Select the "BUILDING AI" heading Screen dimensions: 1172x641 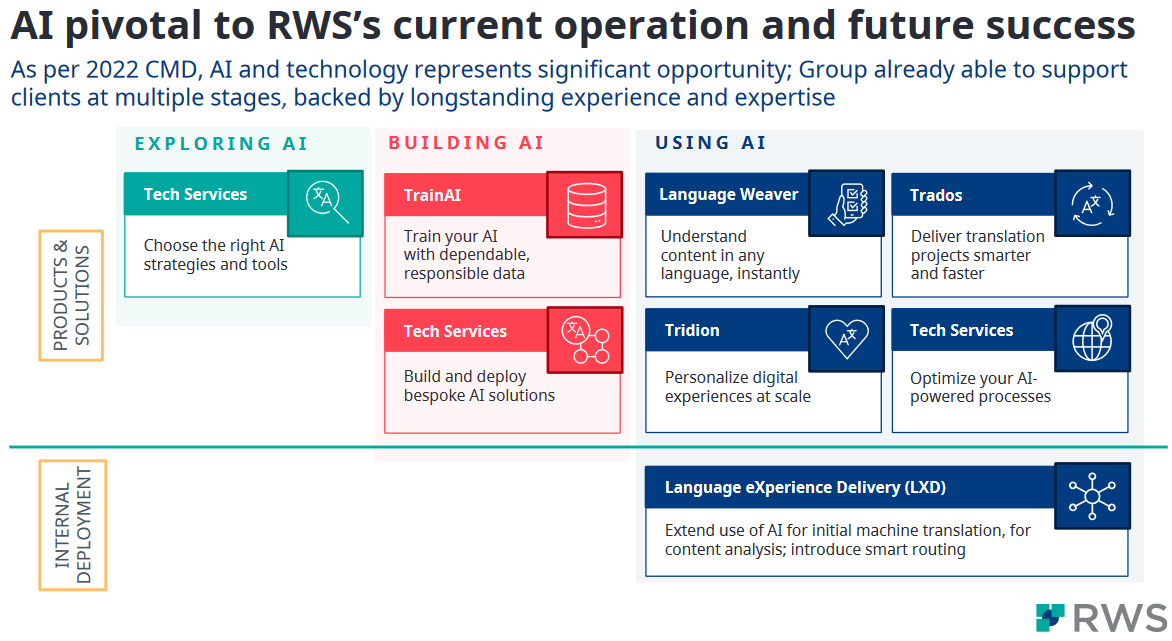pyautogui.click(x=466, y=143)
